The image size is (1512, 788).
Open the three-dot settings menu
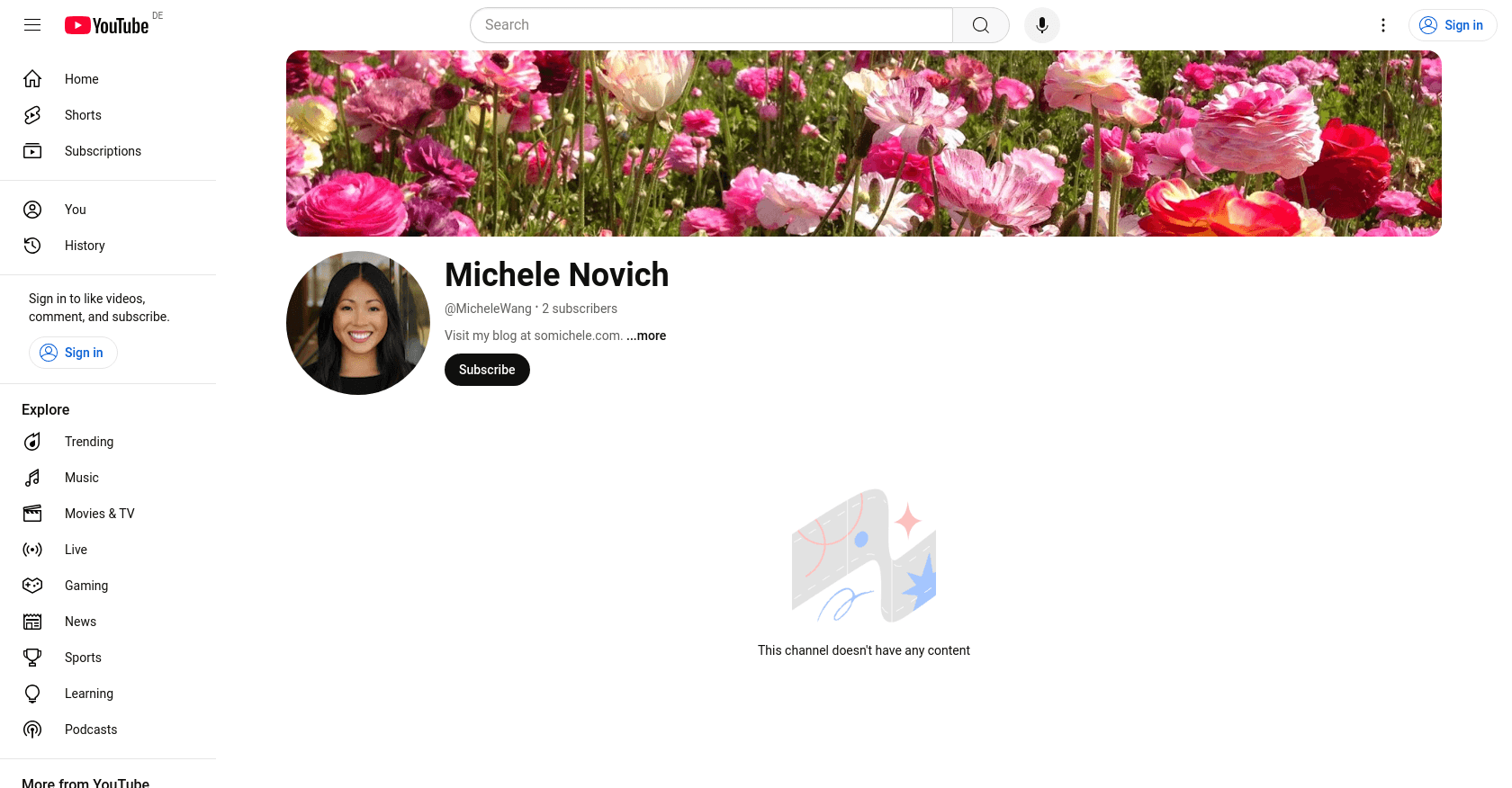(1383, 25)
